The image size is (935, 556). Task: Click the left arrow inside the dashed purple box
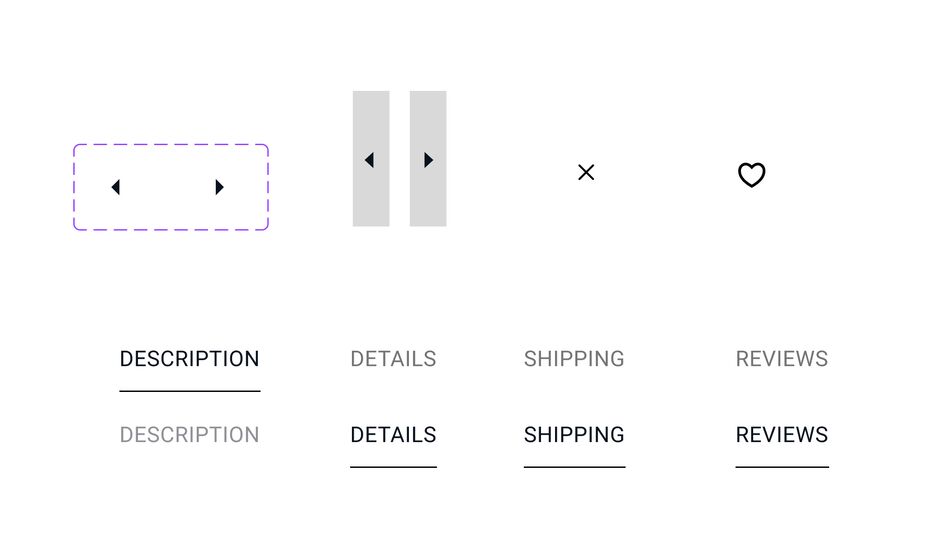(x=116, y=187)
